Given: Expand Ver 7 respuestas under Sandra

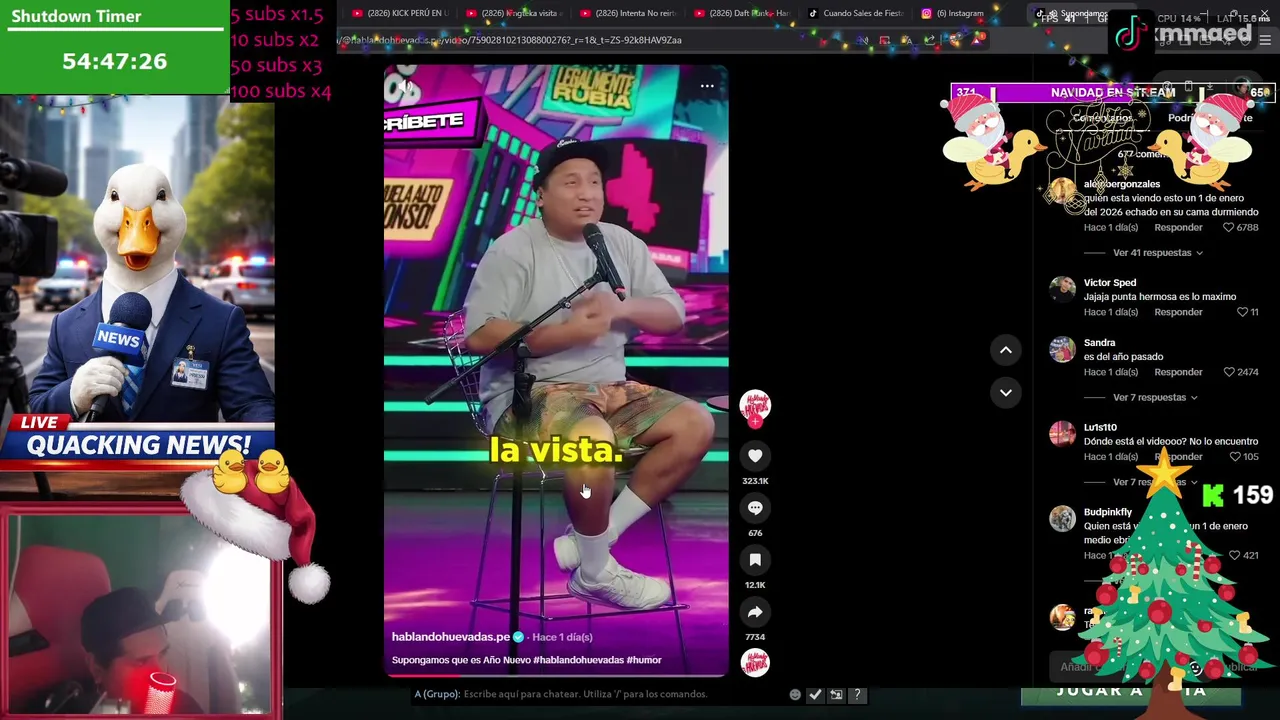Looking at the screenshot, I should tap(1154, 398).
